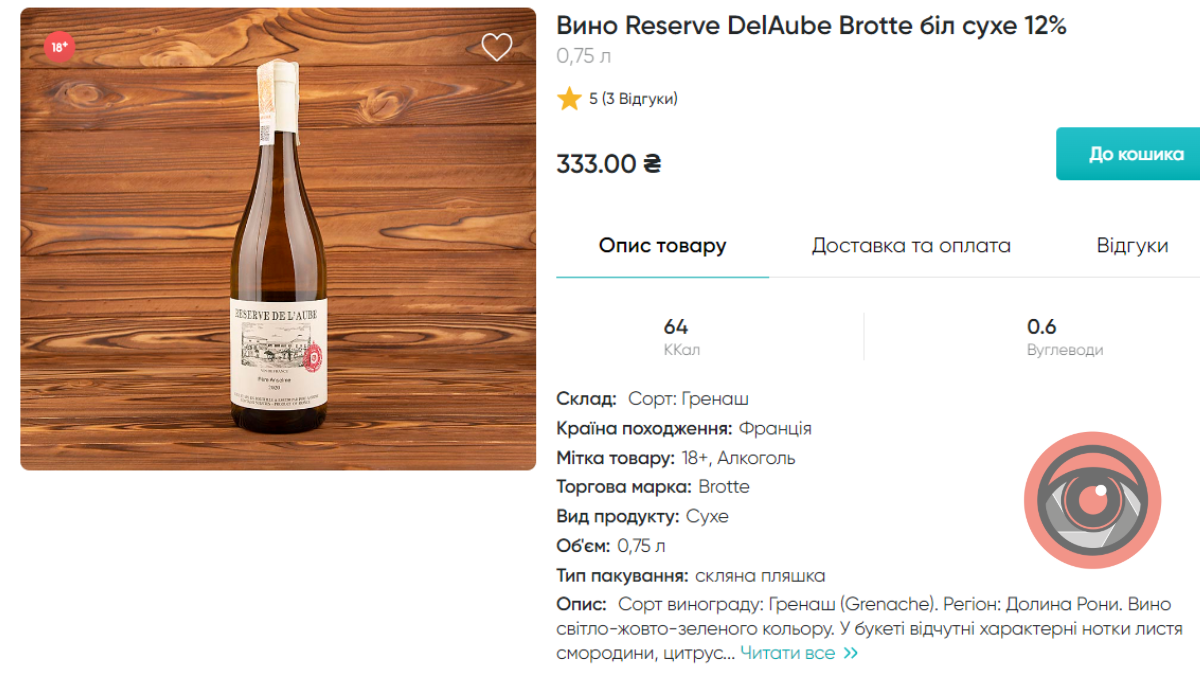Click the yellow star rating icon
Screen dimensions: 1200x675
pyautogui.click(x=570, y=99)
